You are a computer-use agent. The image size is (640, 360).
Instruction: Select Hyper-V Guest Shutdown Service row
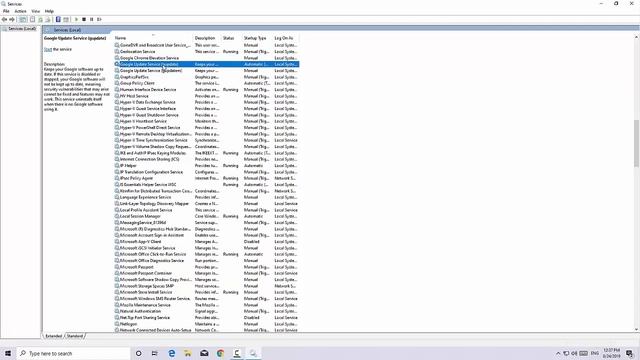tap(207, 115)
